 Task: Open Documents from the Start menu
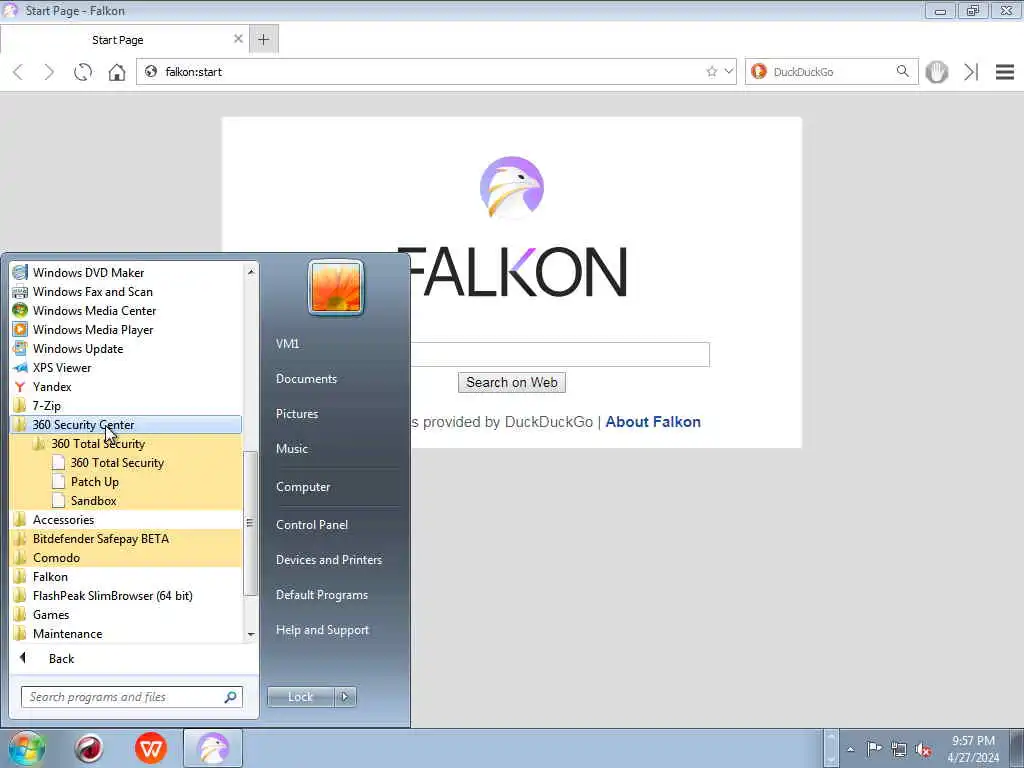(x=306, y=379)
